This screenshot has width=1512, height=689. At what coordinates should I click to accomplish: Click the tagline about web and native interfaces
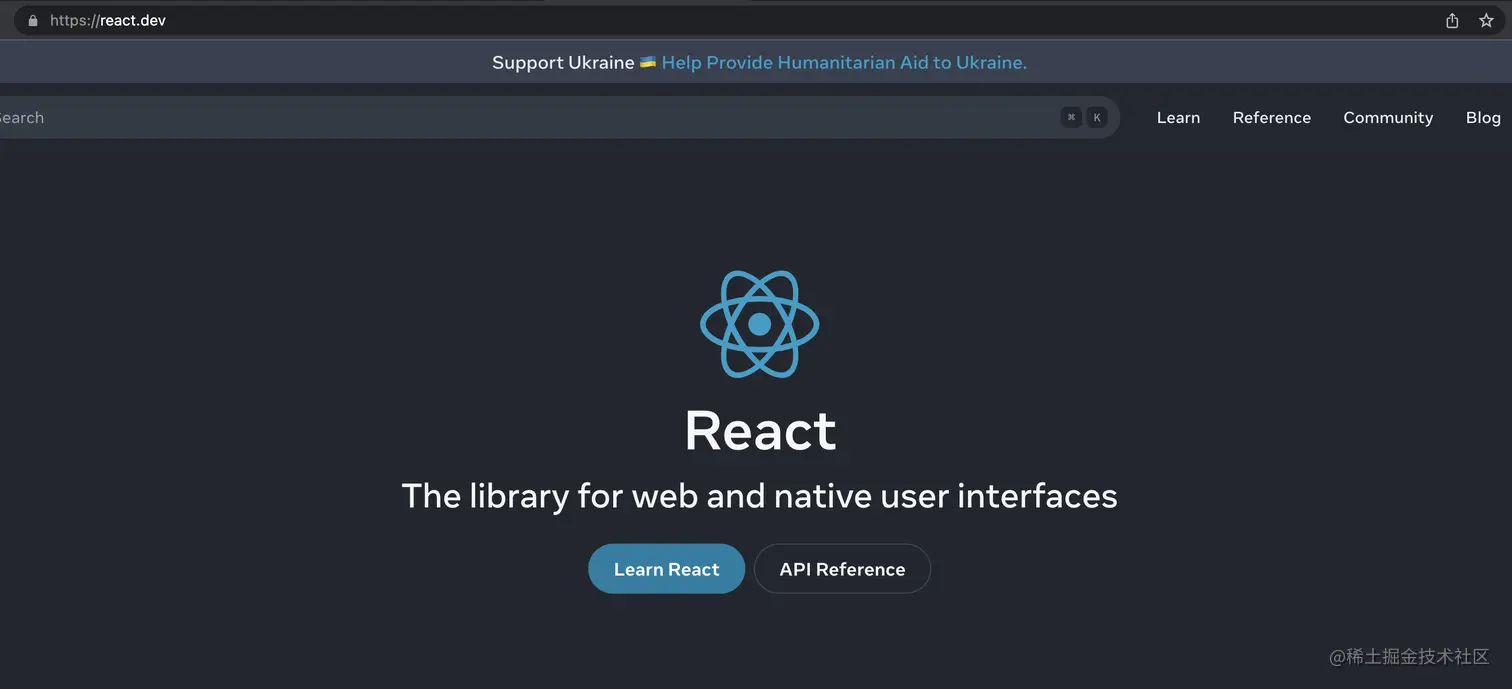click(x=759, y=495)
